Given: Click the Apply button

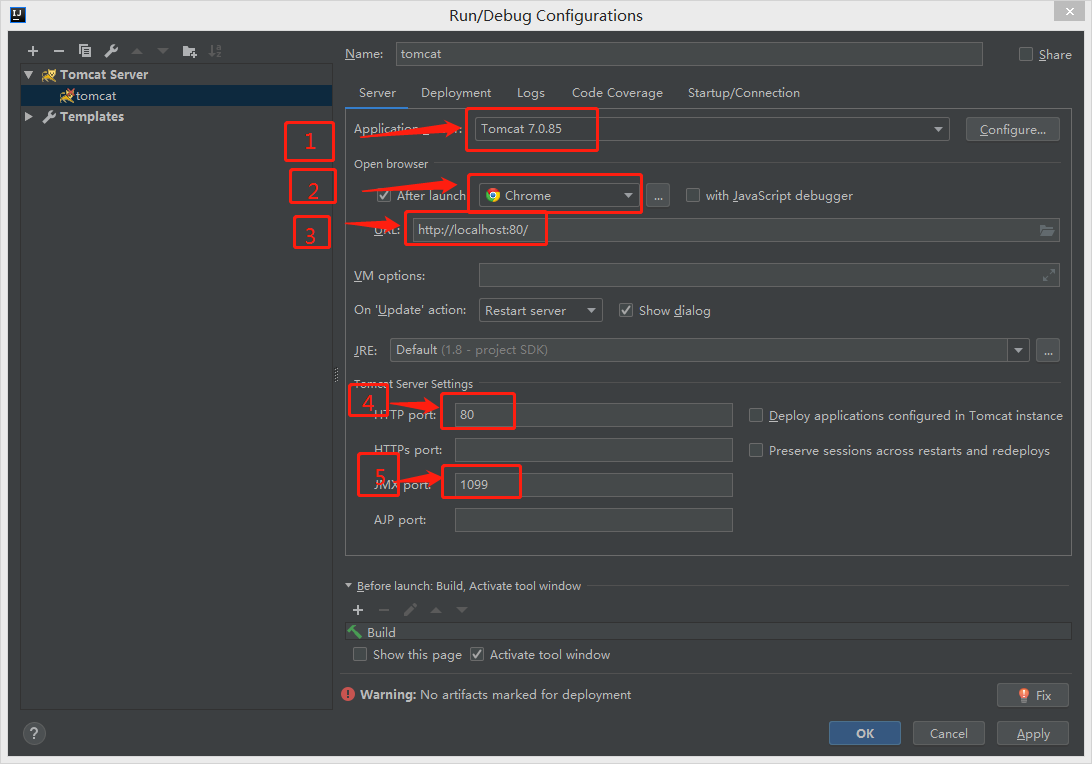Looking at the screenshot, I should (1033, 733).
